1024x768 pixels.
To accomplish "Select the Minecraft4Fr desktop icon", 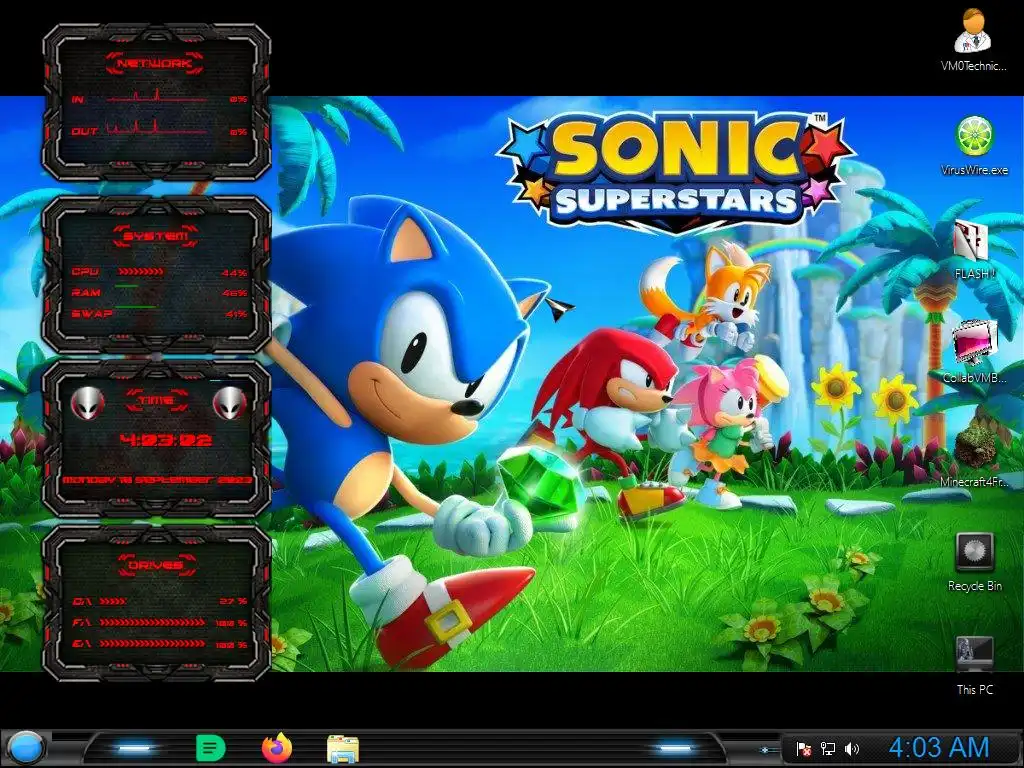I will pos(974,456).
